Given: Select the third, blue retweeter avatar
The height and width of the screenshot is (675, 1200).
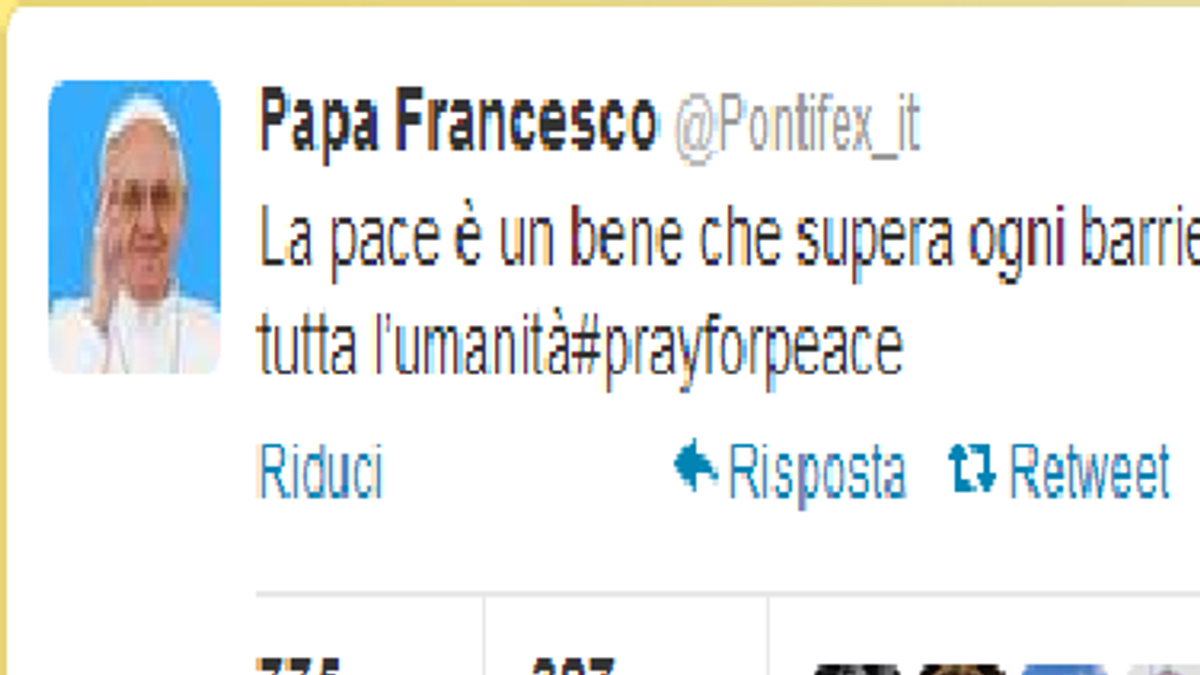Looking at the screenshot, I should pyautogui.click(x=1064, y=669).
